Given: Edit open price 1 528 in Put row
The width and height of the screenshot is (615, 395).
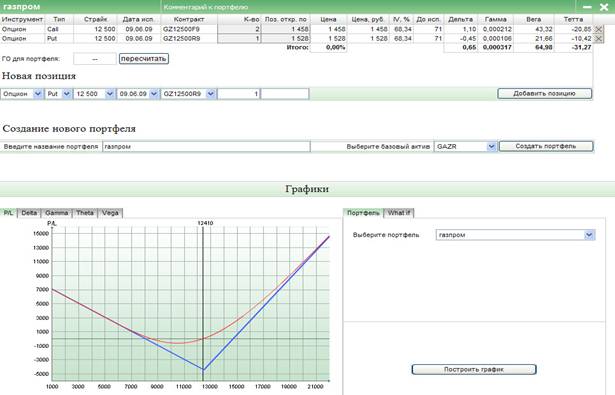Looking at the screenshot, I should tap(286, 38).
